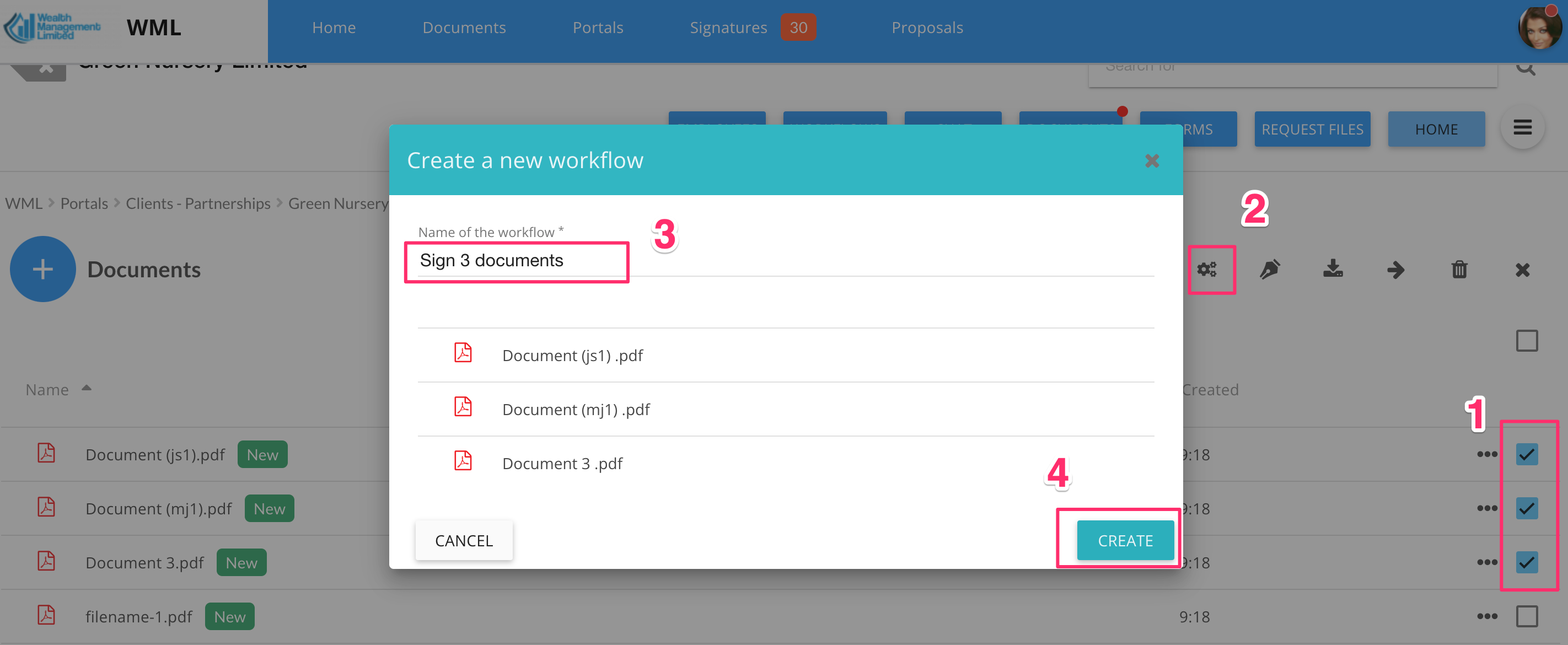1568x645 pixels.
Task: Open options menu for Document (mj1).pdf
Action: pyautogui.click(x=1486, y=509)
